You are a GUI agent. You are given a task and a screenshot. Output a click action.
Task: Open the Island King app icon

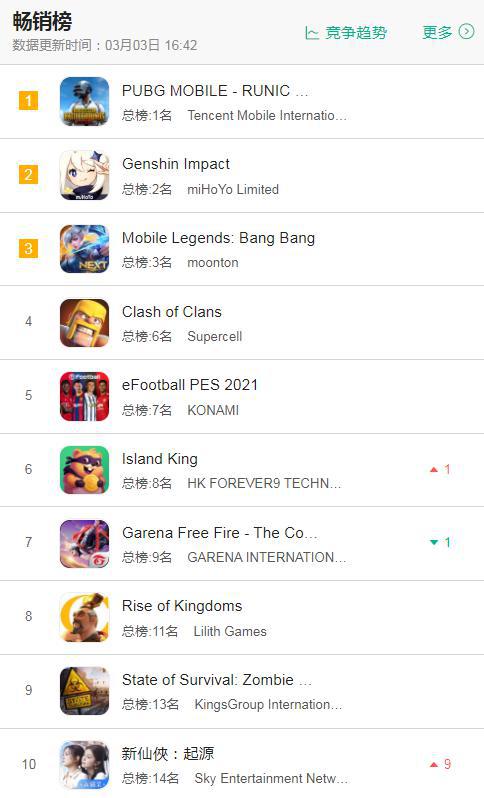tap(84, 470)
